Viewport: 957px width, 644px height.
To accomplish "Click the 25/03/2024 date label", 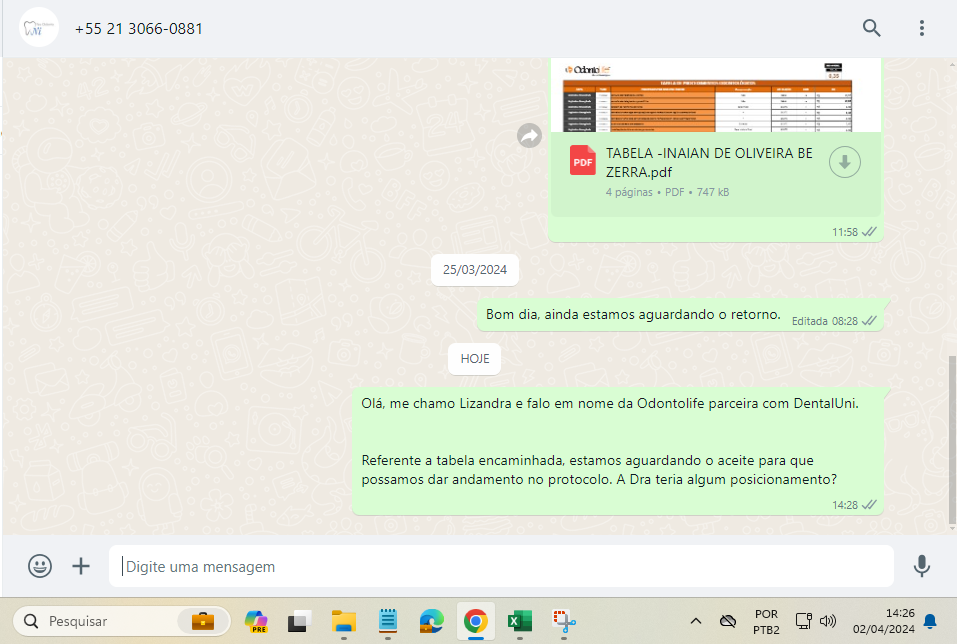I will (475, 270).
